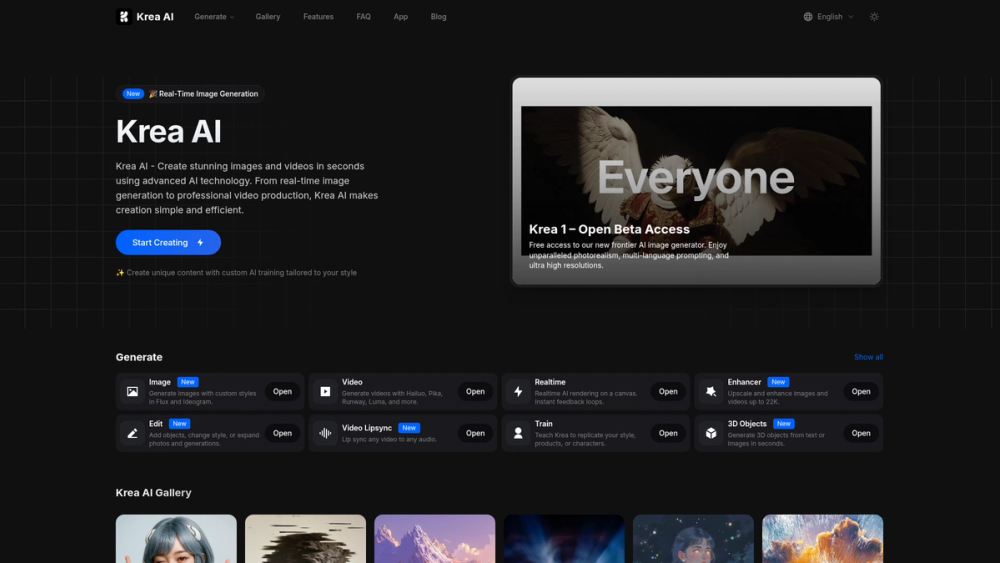Click the New badge next to Enhancer

pyautogui.click(x=778, y=382)
